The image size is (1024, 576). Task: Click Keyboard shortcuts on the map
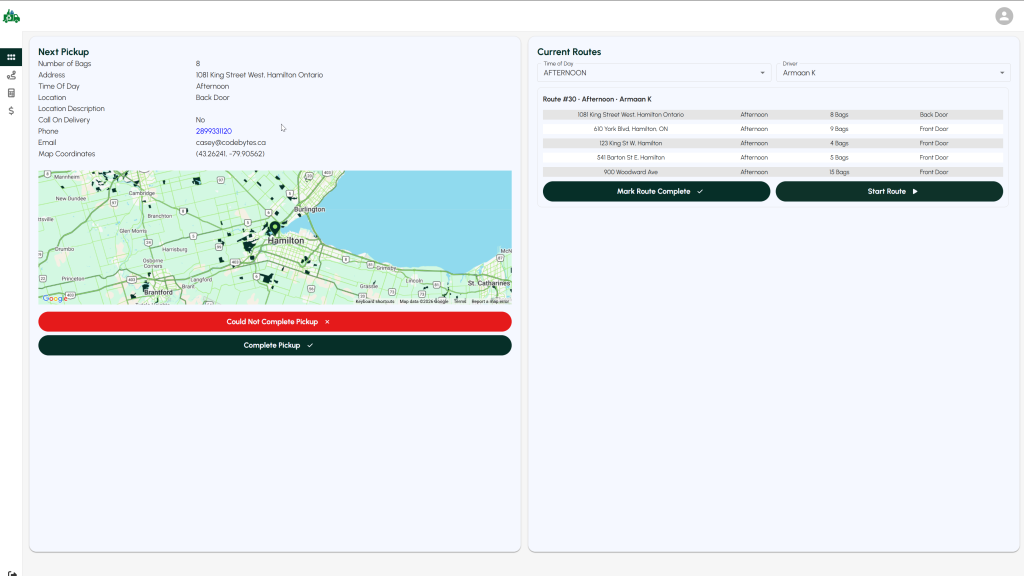point(375,302)
